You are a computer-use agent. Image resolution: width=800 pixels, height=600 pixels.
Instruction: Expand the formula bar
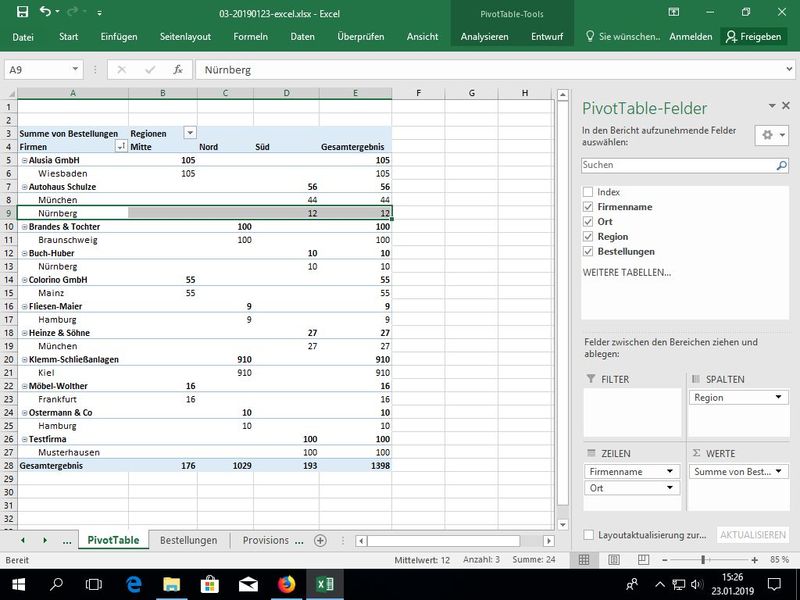(789, 69)
